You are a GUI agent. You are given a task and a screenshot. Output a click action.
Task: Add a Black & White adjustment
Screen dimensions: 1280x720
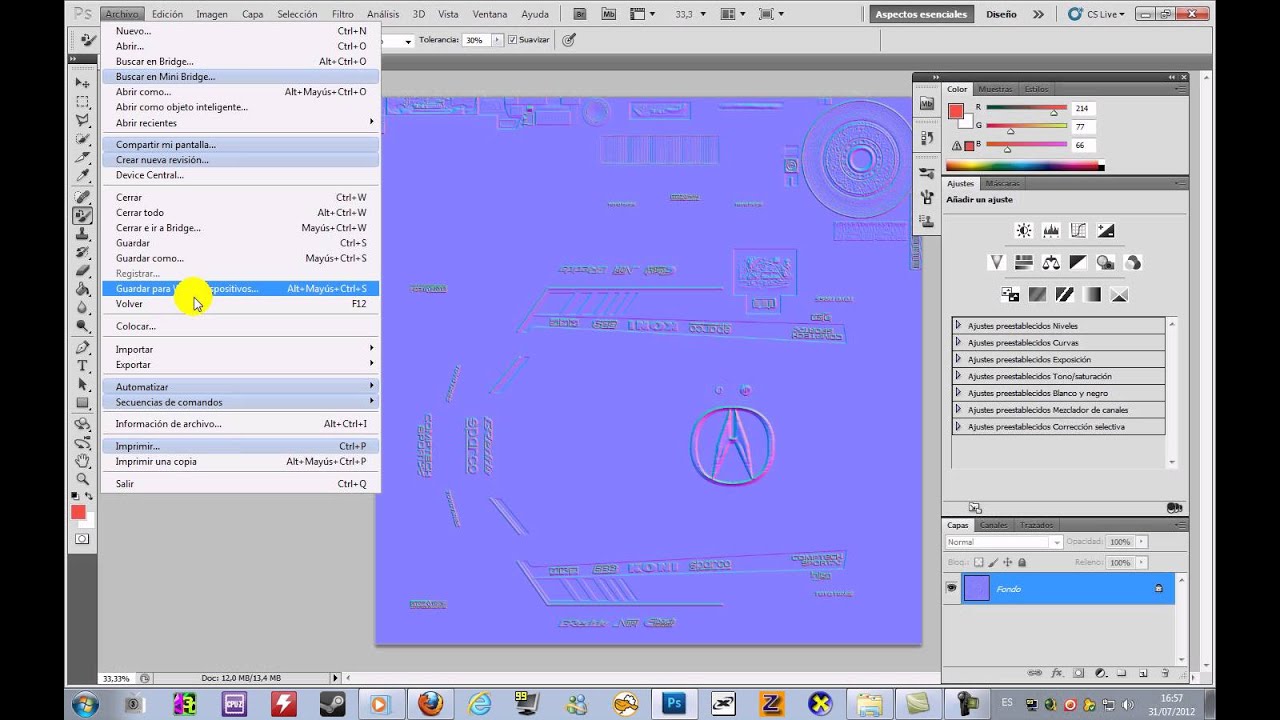click(1078, 262)
